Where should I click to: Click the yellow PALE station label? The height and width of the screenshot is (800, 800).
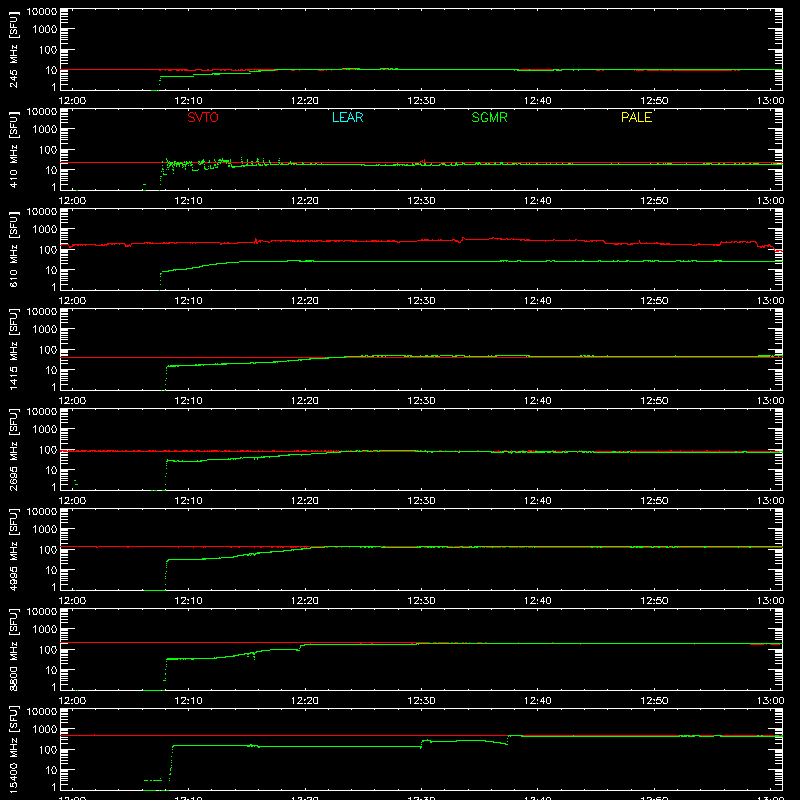point(636,117)
